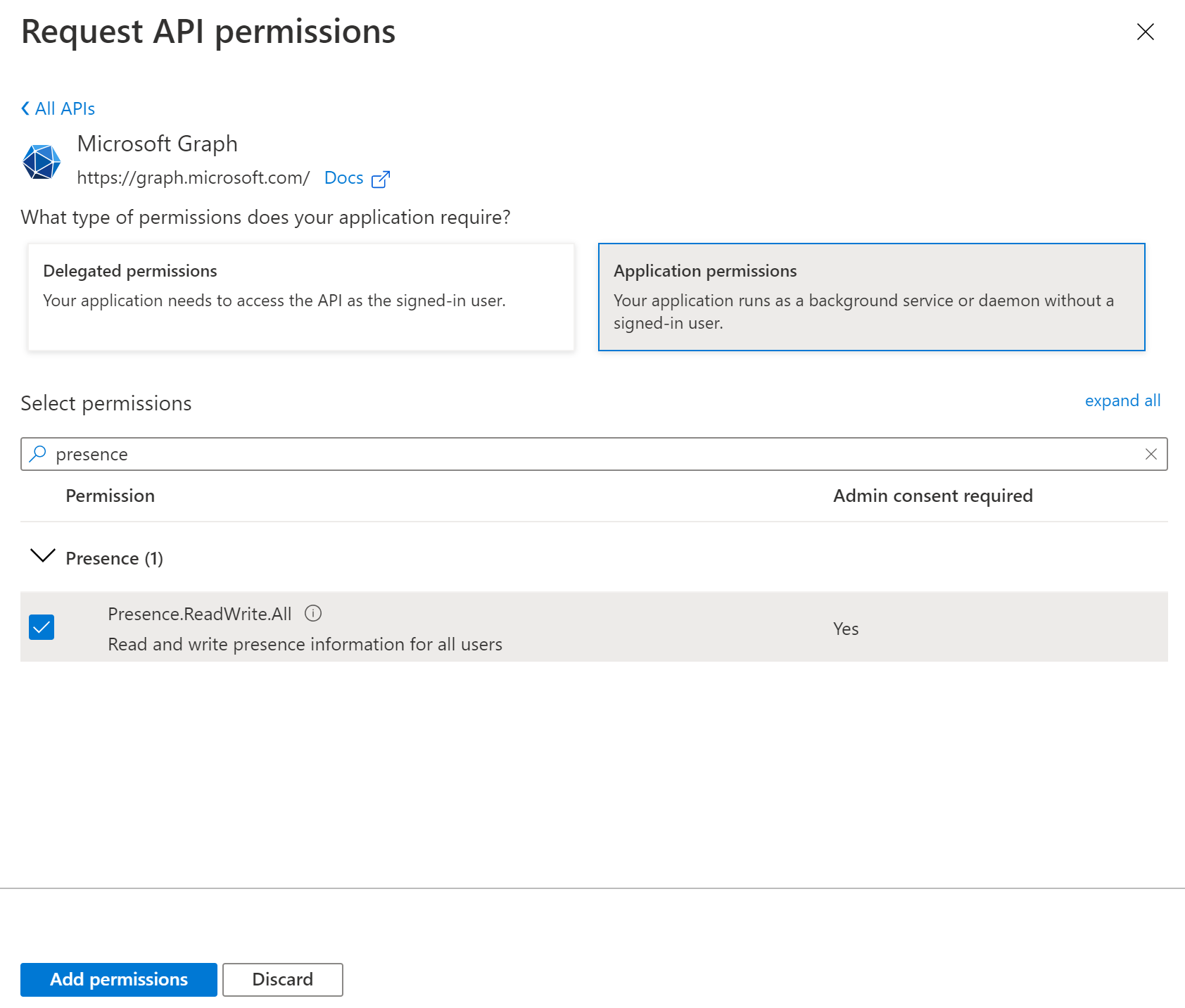Image resolution: width=1185 pixels, height=1008 pixels.
Task: Click the external link icon beside Docs
Action: (381, 179)
